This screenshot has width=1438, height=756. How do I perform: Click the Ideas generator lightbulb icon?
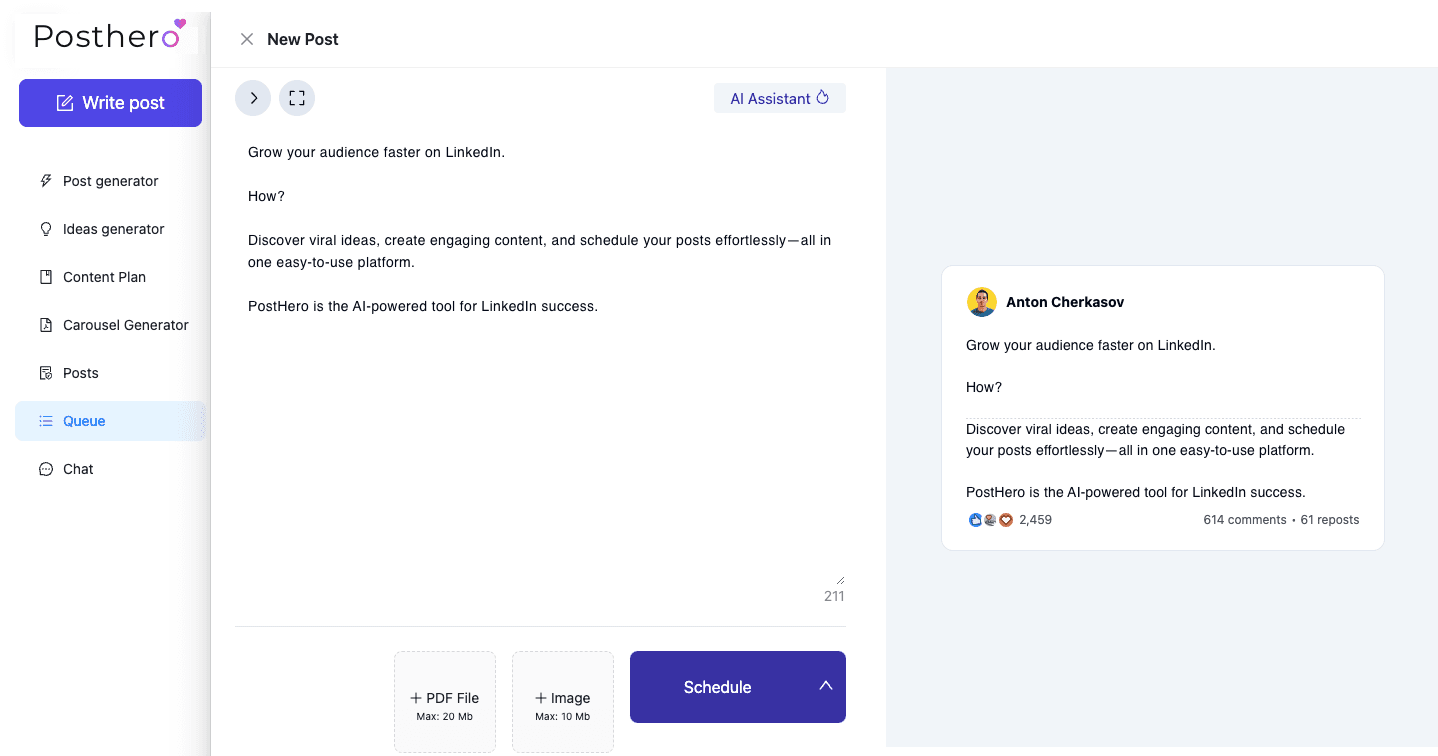point(45,229)
